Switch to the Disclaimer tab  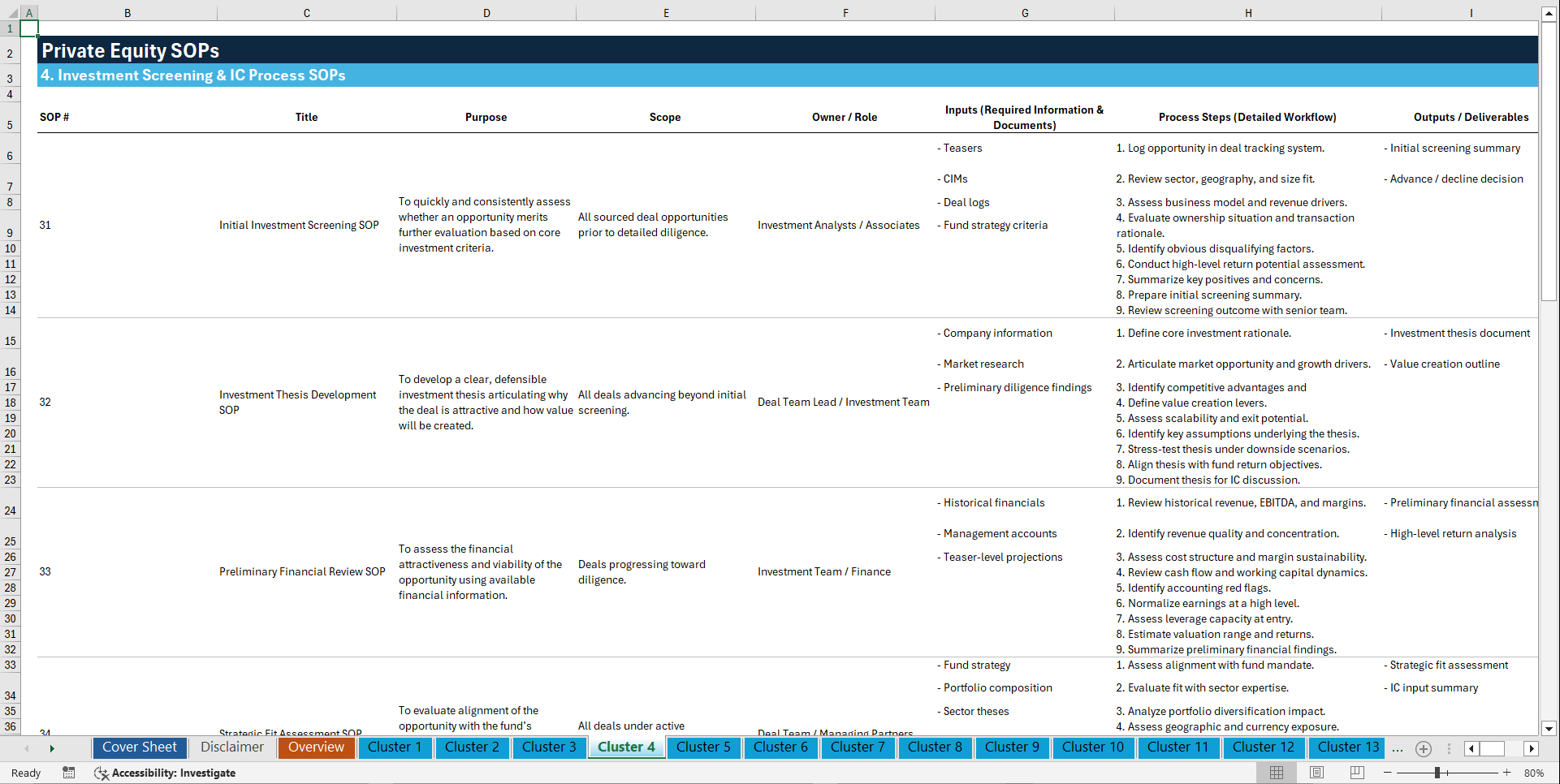point(231,747)
